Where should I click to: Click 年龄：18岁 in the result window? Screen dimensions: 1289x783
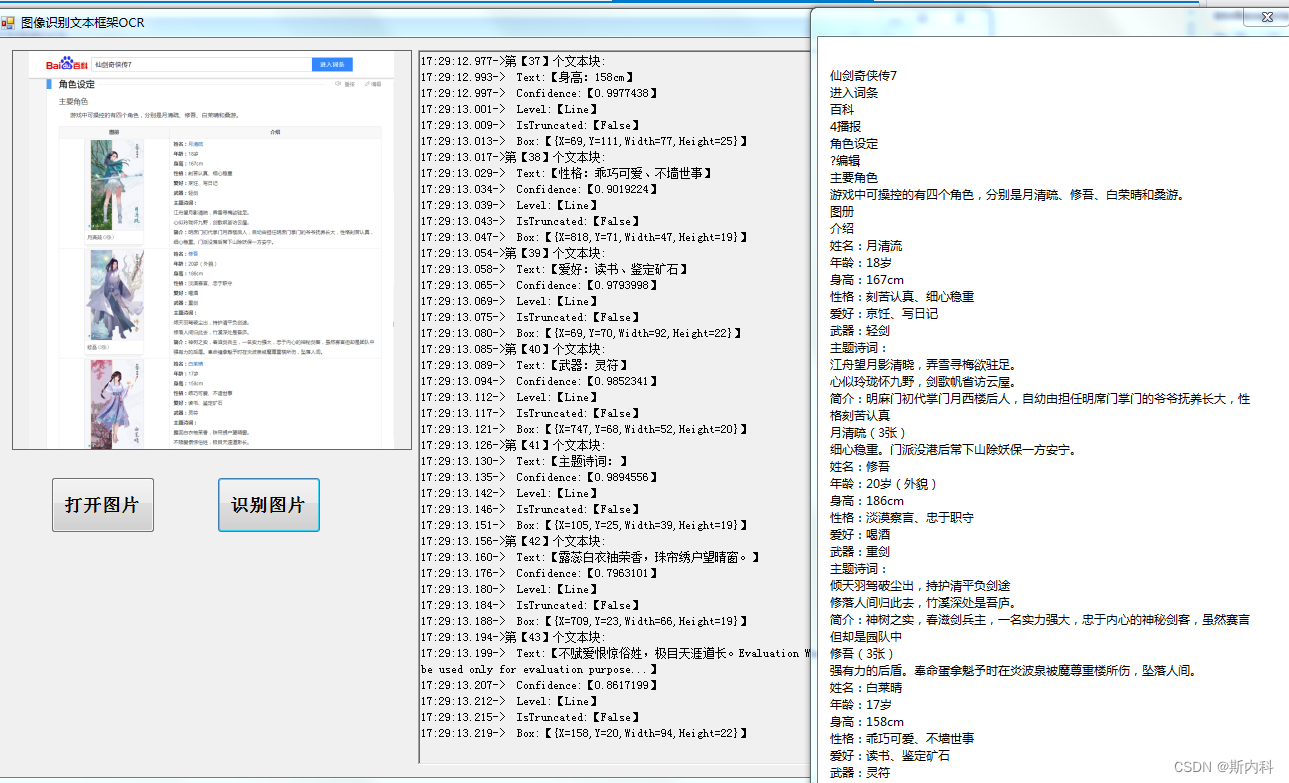coord(860,263)
